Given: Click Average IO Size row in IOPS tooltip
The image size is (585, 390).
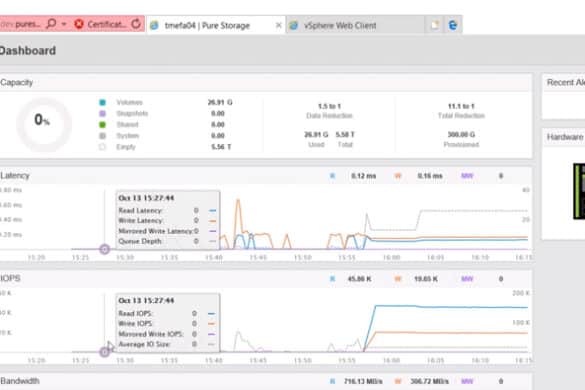Looking at the screenshot, I should tap(167, 344).
